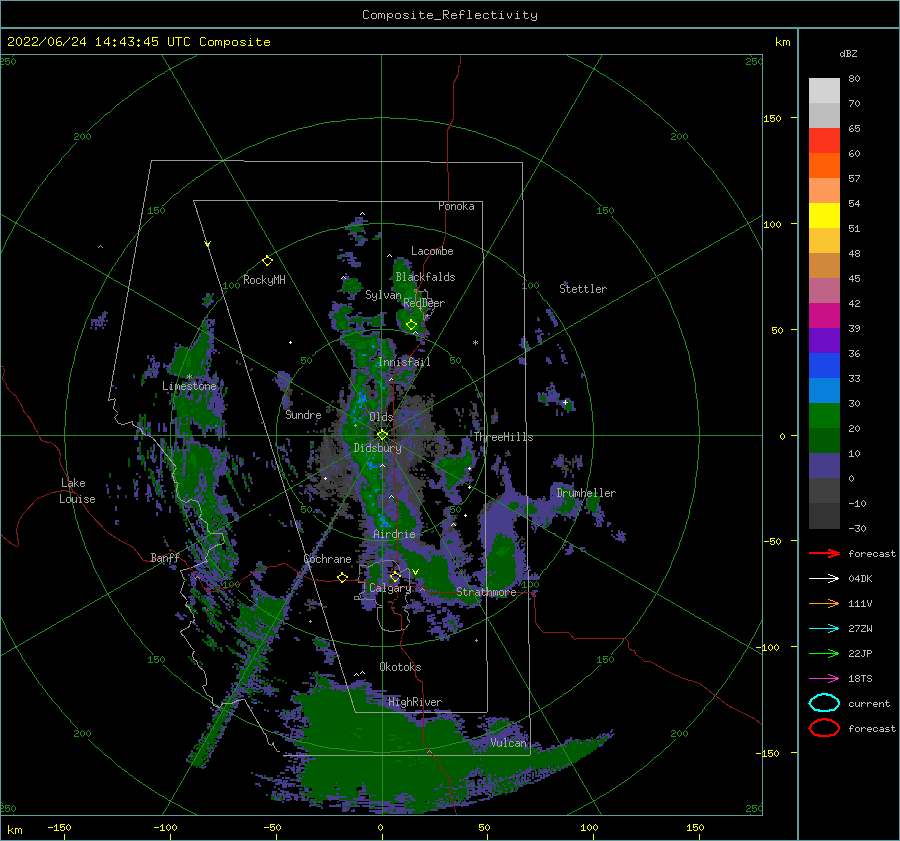Select the light blue 30-33 dBZ band
The image size is (900, 841).
[x=824, y=390]
